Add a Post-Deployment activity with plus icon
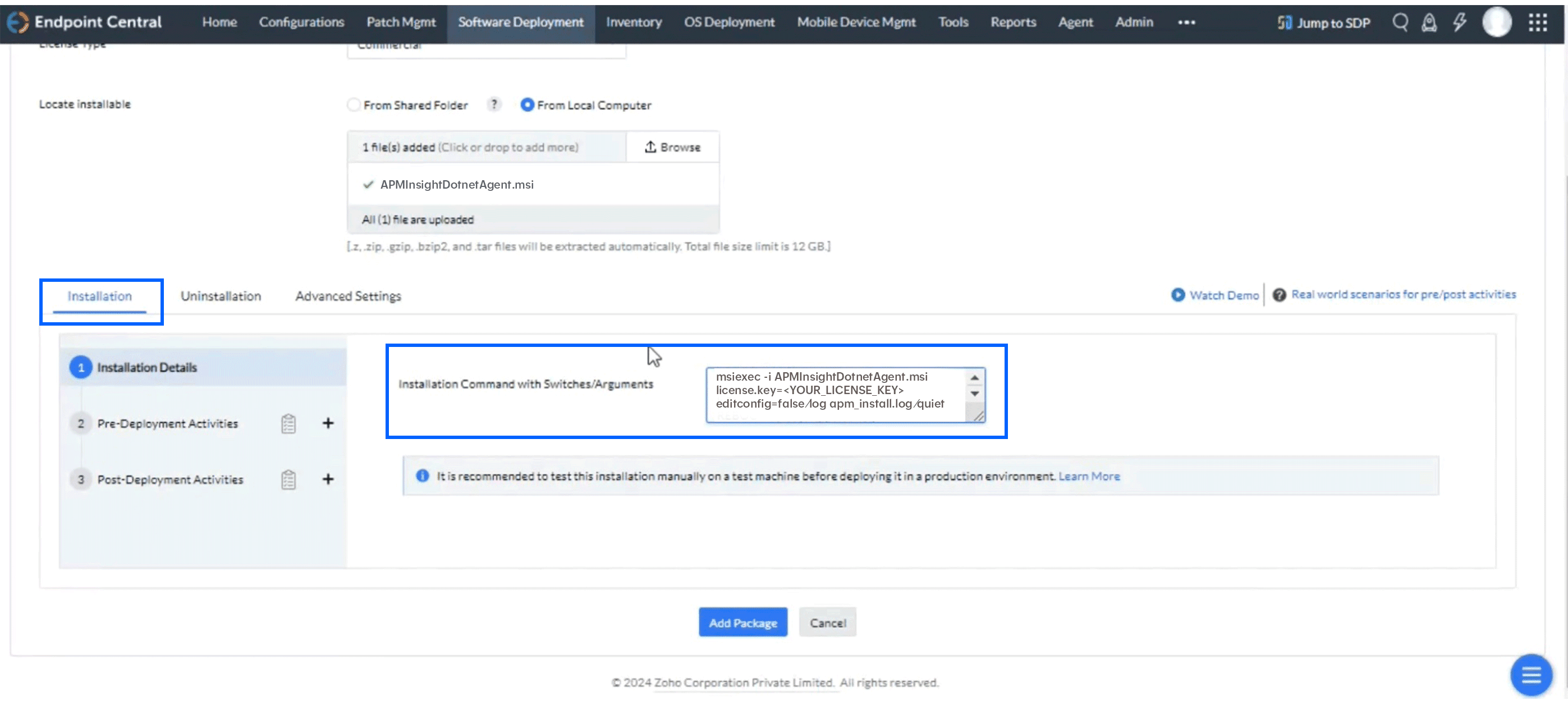The width and height of the screenshot is (1568, 704). pos(328,479)
